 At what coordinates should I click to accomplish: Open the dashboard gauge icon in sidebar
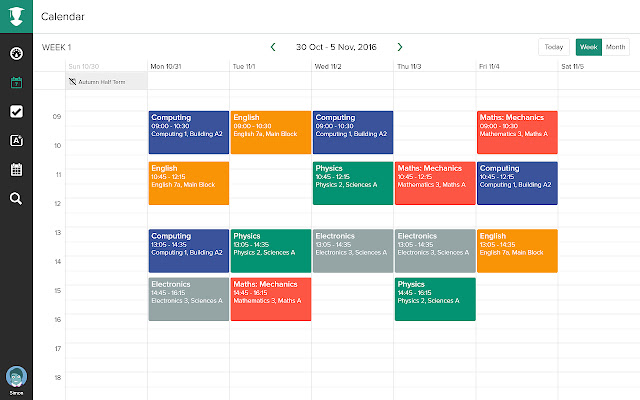(x=16, y=54)
